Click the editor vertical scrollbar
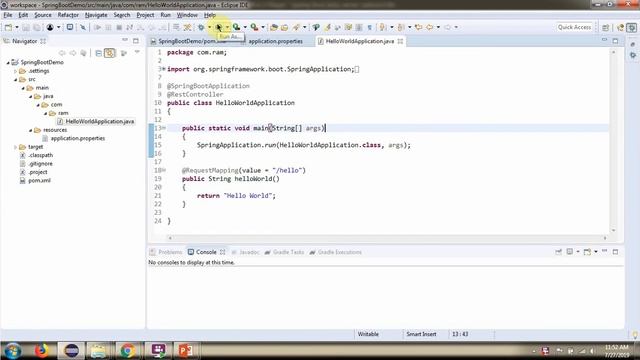This screenshot has width=640, height=360. pyautogui.click(x=613, y=141)
